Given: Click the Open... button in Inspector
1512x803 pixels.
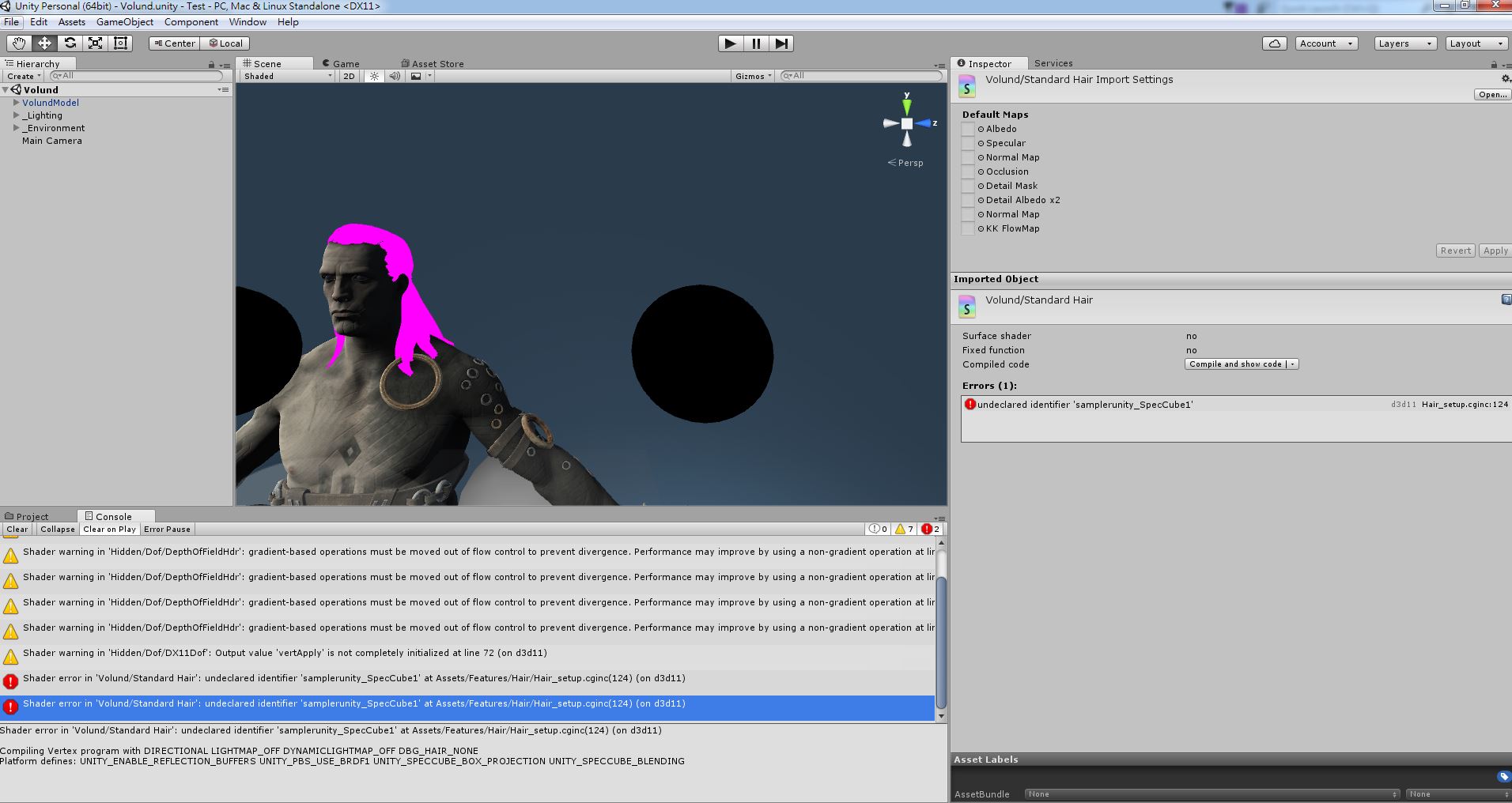Looking at the screenshot, I should 1492,94.
